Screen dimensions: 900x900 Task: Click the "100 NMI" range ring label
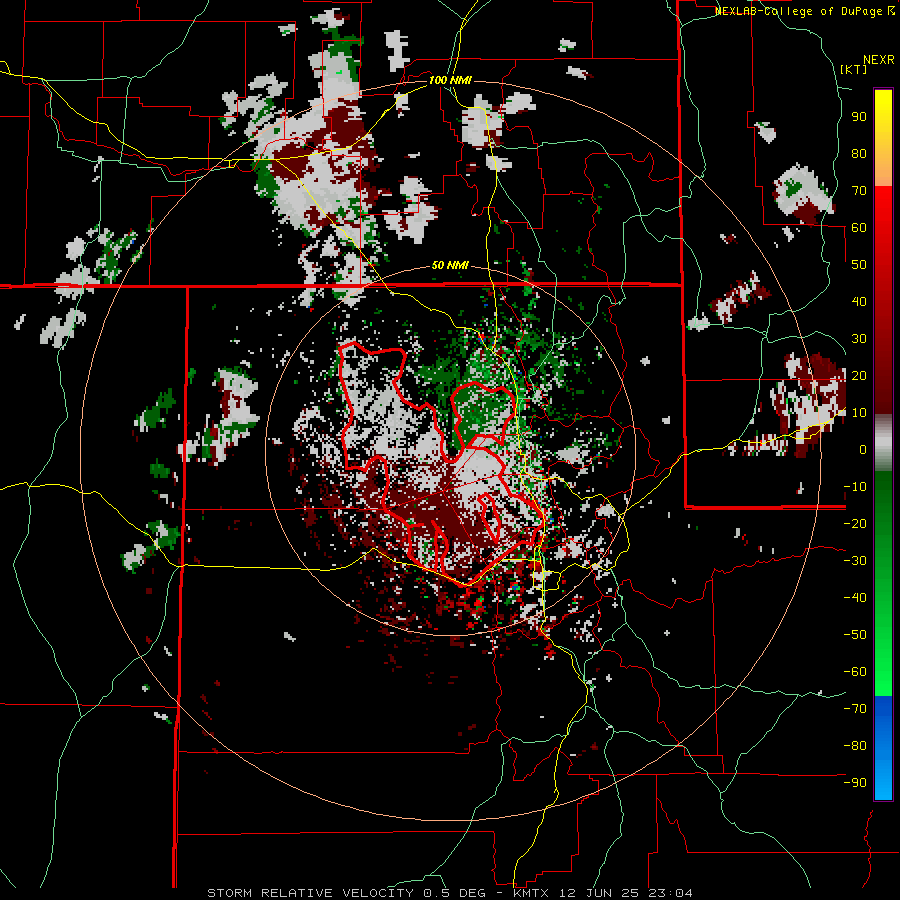click(x=450, y=80)
